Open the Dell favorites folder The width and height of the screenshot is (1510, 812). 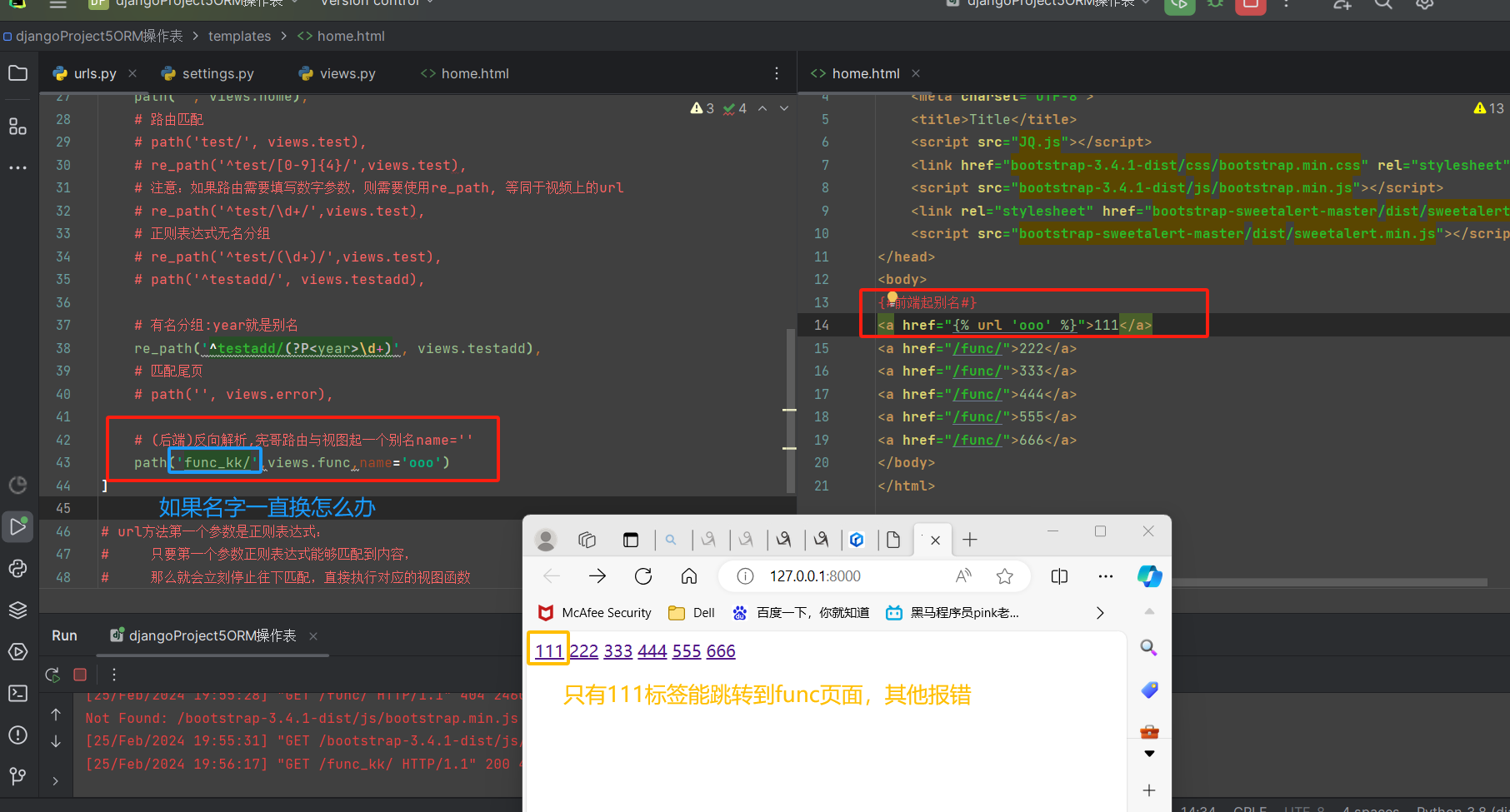point(692,613)
